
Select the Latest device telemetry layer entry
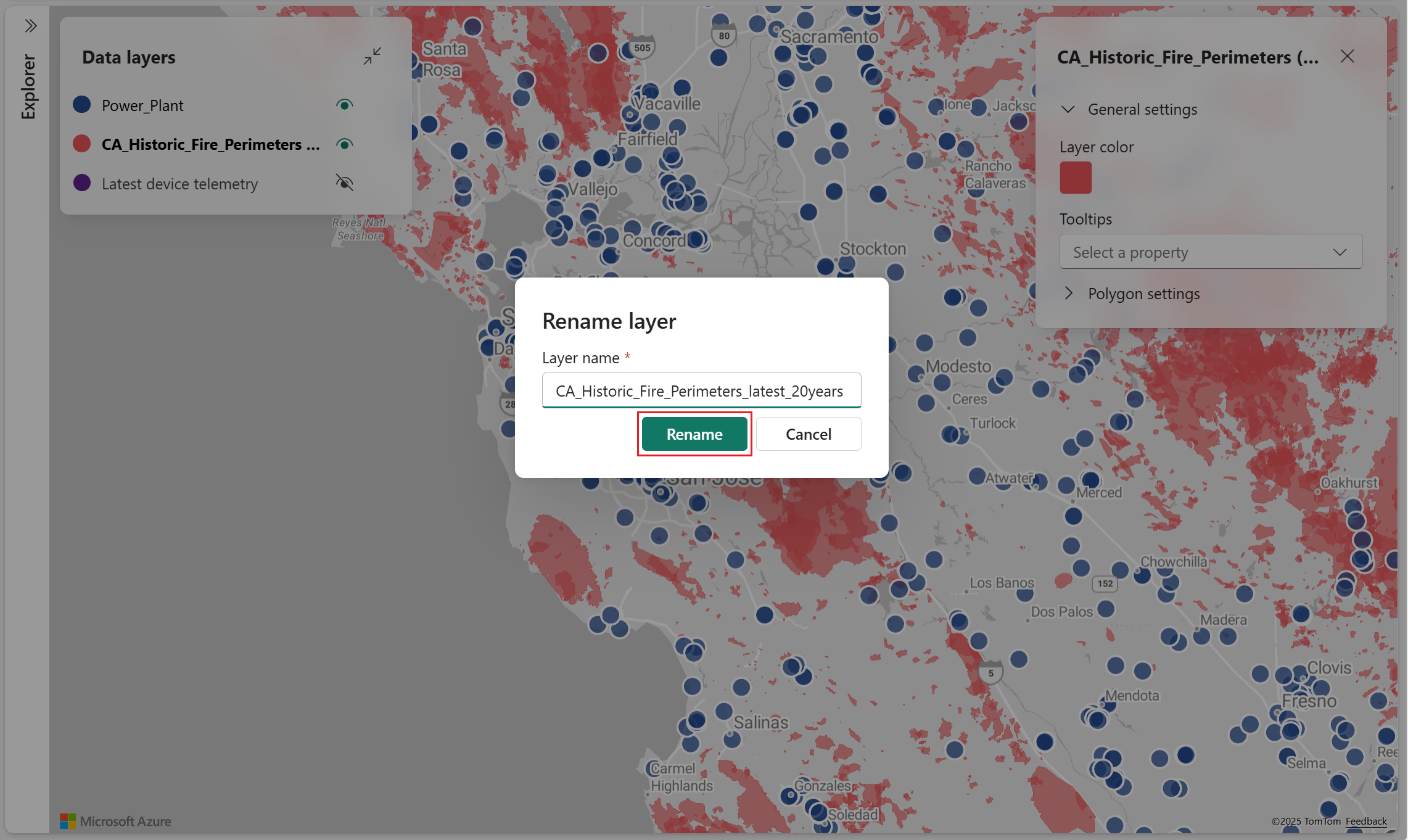click(179, 184)
